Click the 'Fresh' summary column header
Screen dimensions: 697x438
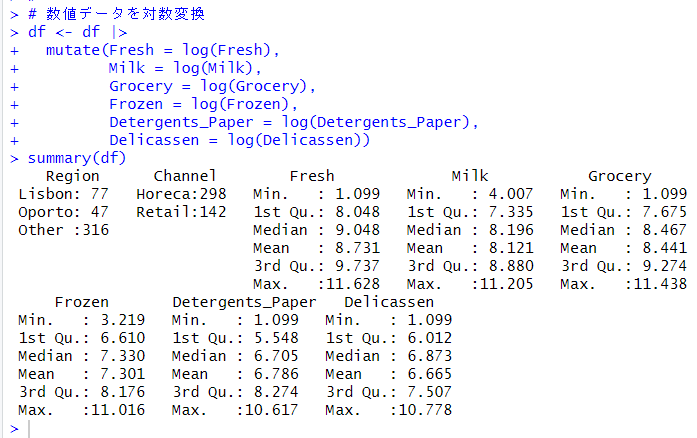(x=312, y=176)
